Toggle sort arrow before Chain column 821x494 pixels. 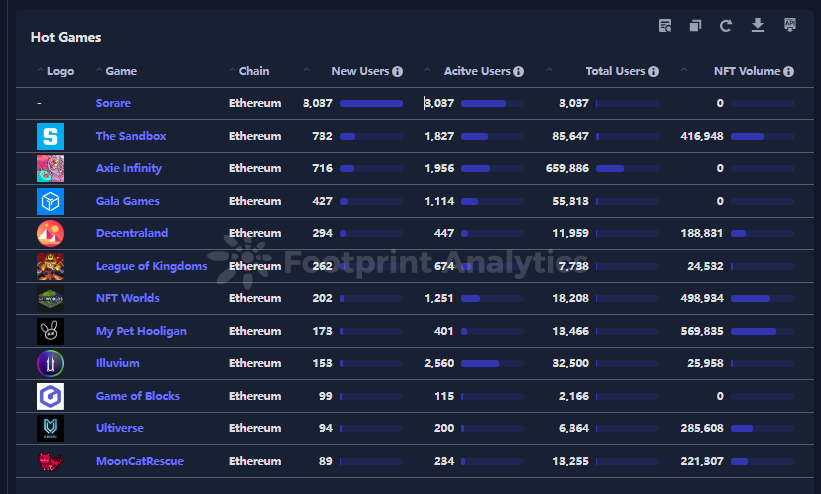(x=232, y=71)
